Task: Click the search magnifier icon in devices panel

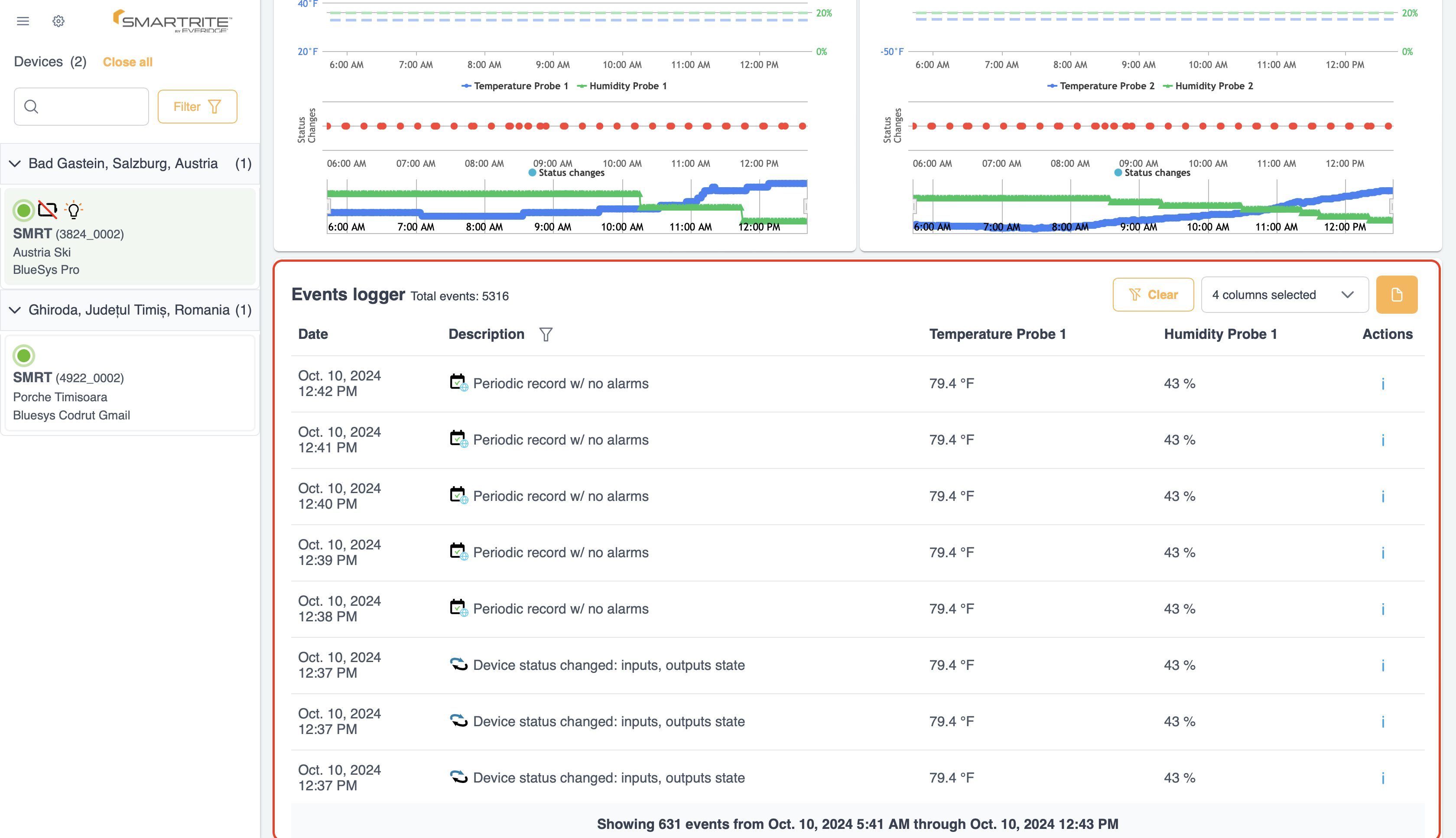Action: pos(32,107)
